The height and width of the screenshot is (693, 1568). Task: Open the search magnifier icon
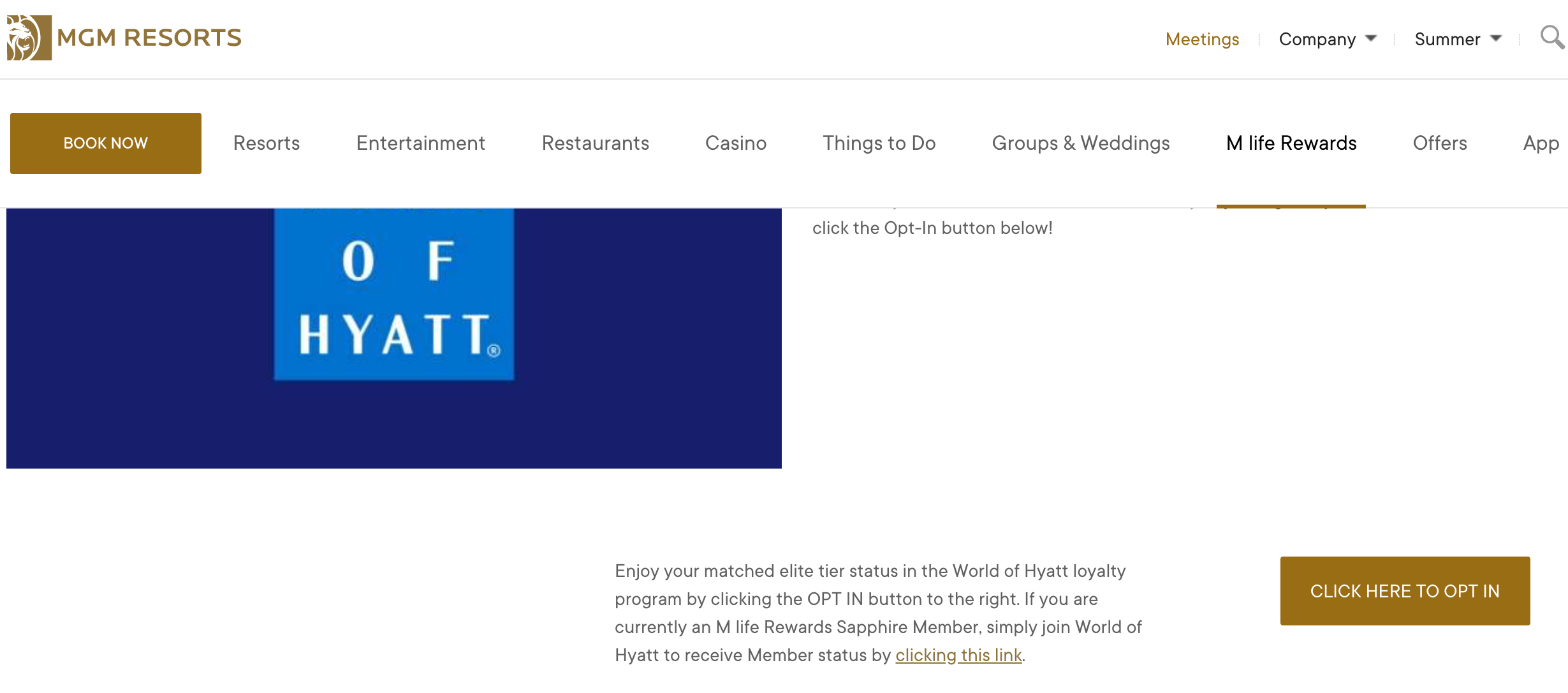pos(1551,38)
